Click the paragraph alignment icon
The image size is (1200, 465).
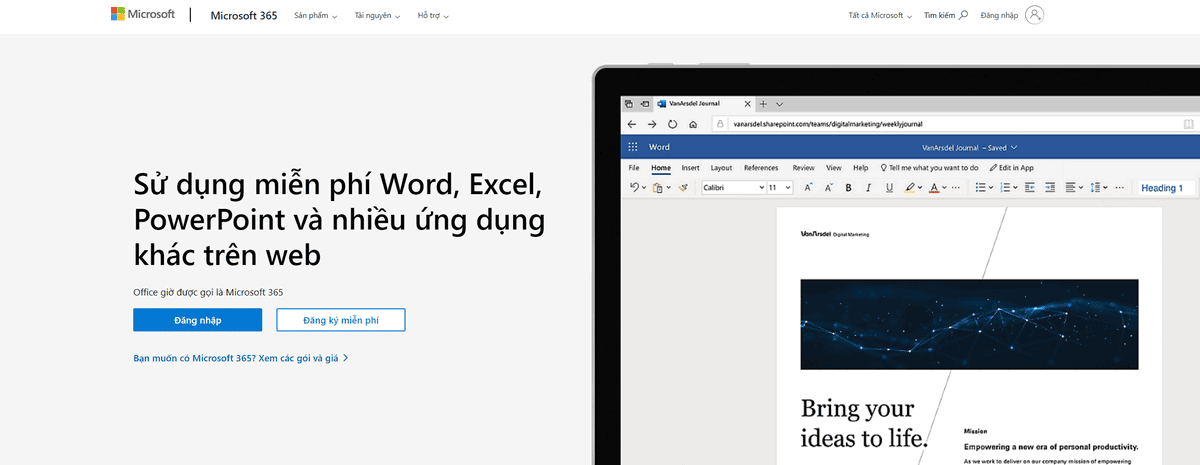click(1071, 187)
